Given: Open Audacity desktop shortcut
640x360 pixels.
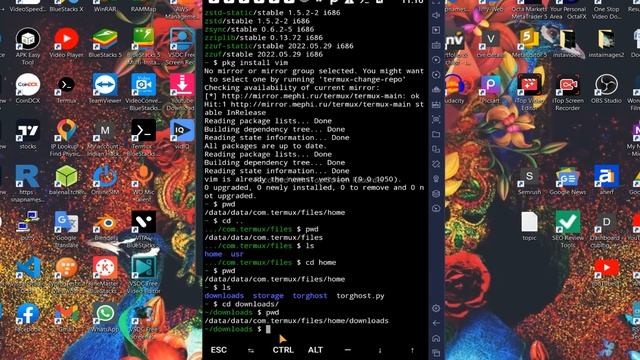Looking at the screenshot, I should (x=454, y=88).
